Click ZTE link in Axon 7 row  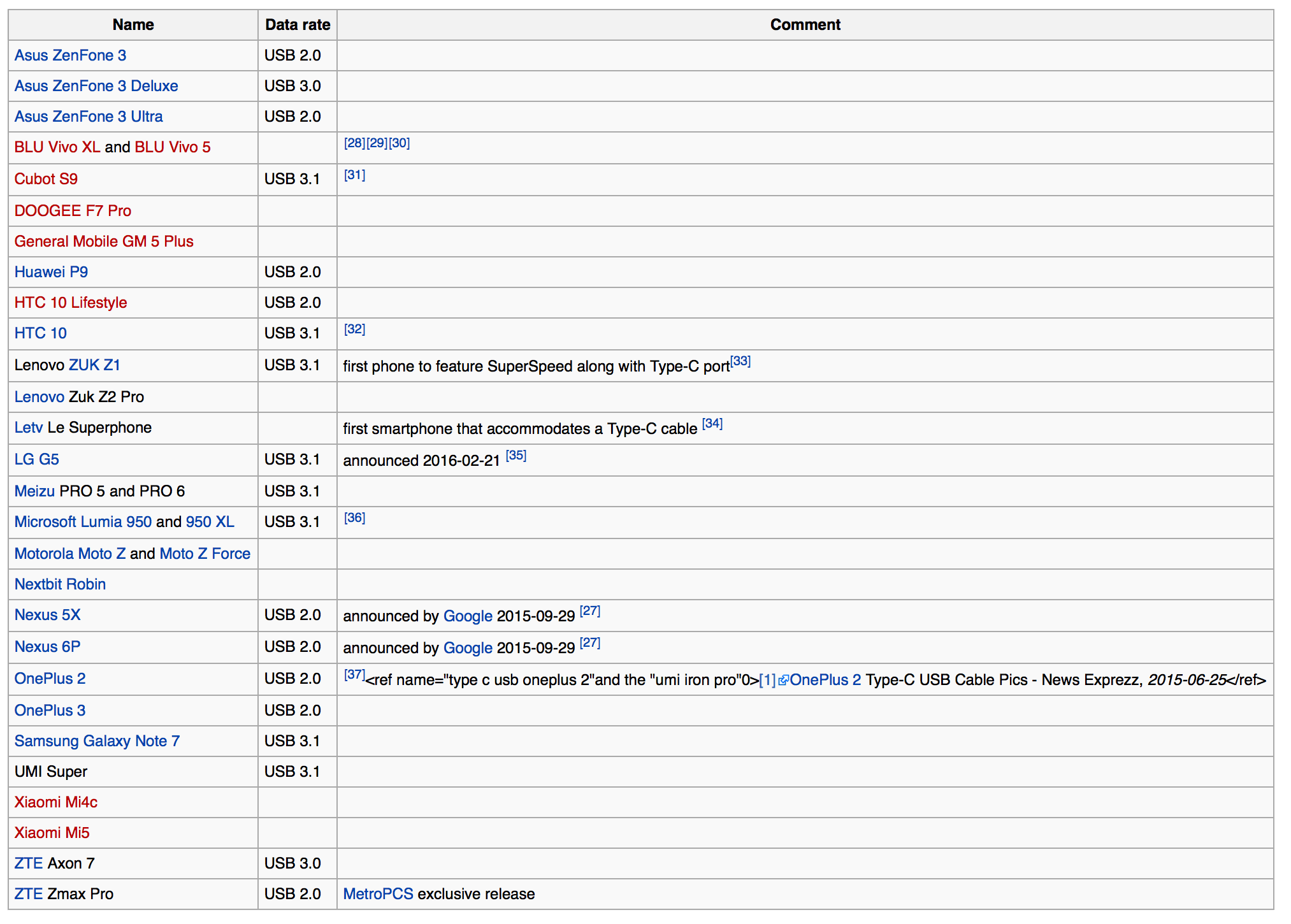pos(29,863)
